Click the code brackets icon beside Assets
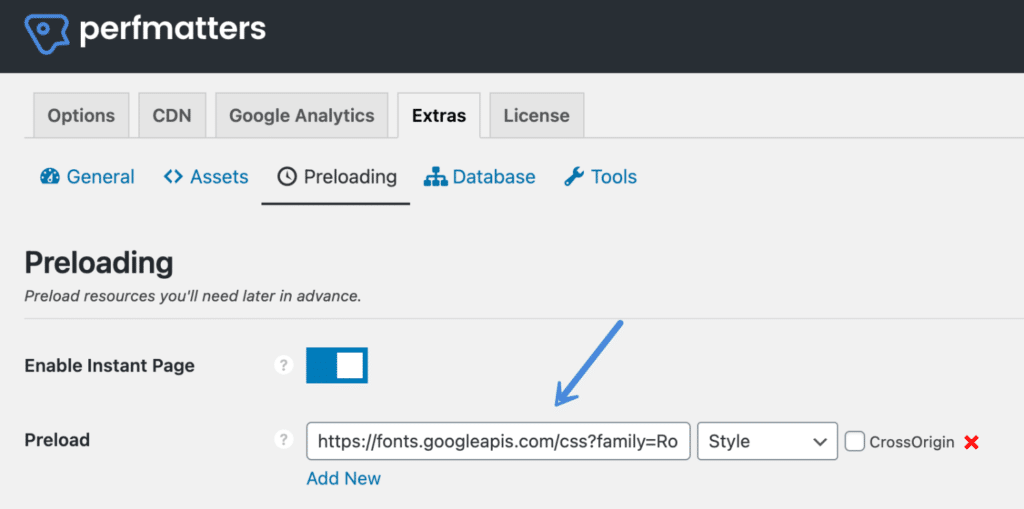 pos(173,177)
